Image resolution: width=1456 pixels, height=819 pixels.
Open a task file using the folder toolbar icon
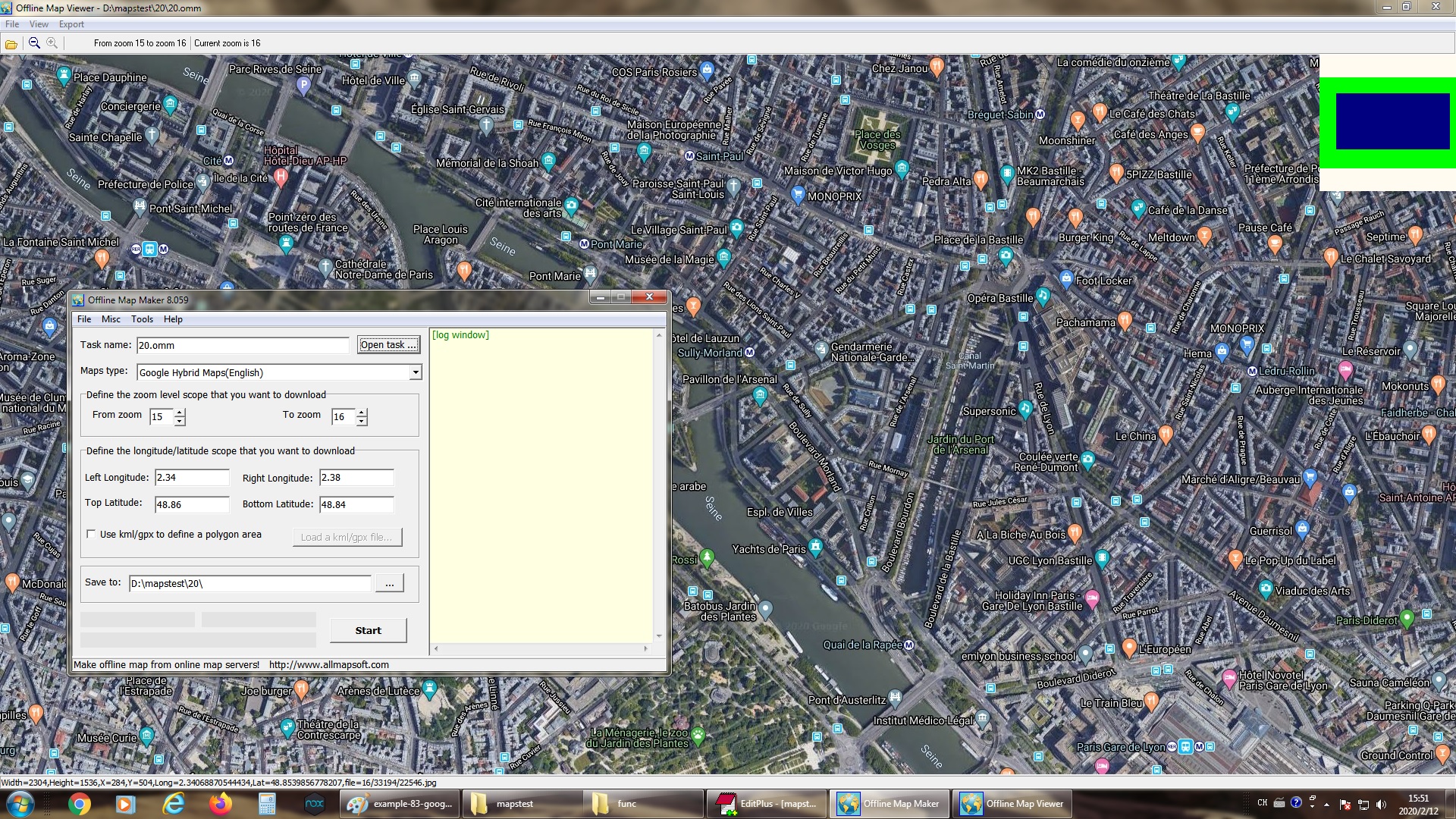11,43
